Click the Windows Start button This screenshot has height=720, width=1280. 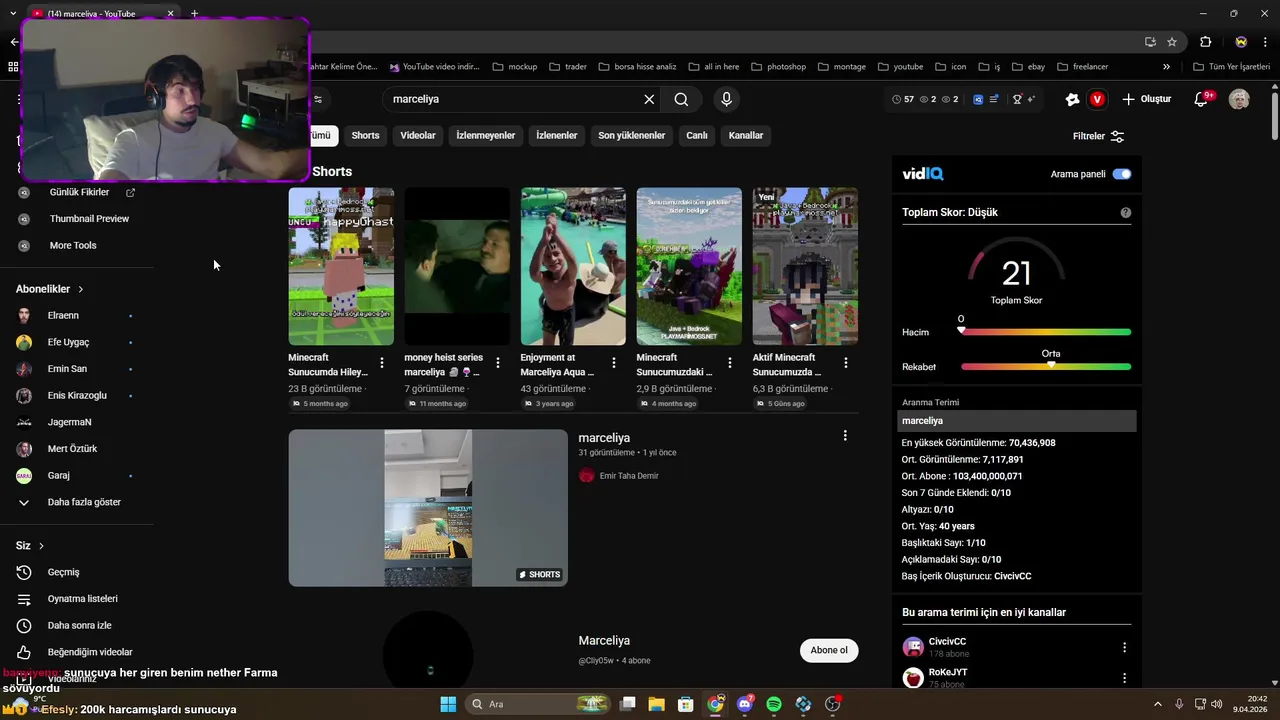448,704
